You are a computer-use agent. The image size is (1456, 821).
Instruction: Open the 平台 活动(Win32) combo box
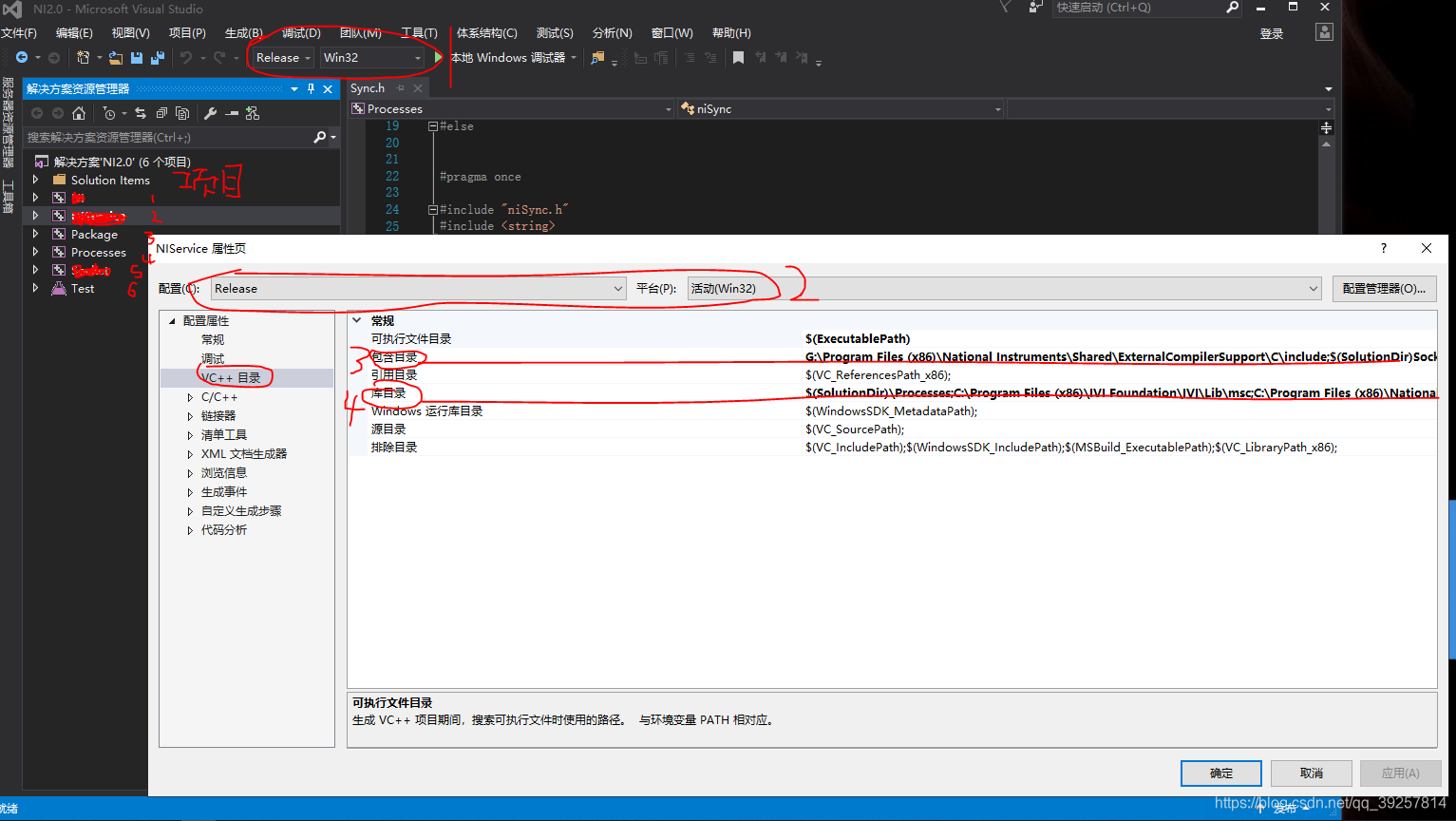click(x=1004, y=289)
